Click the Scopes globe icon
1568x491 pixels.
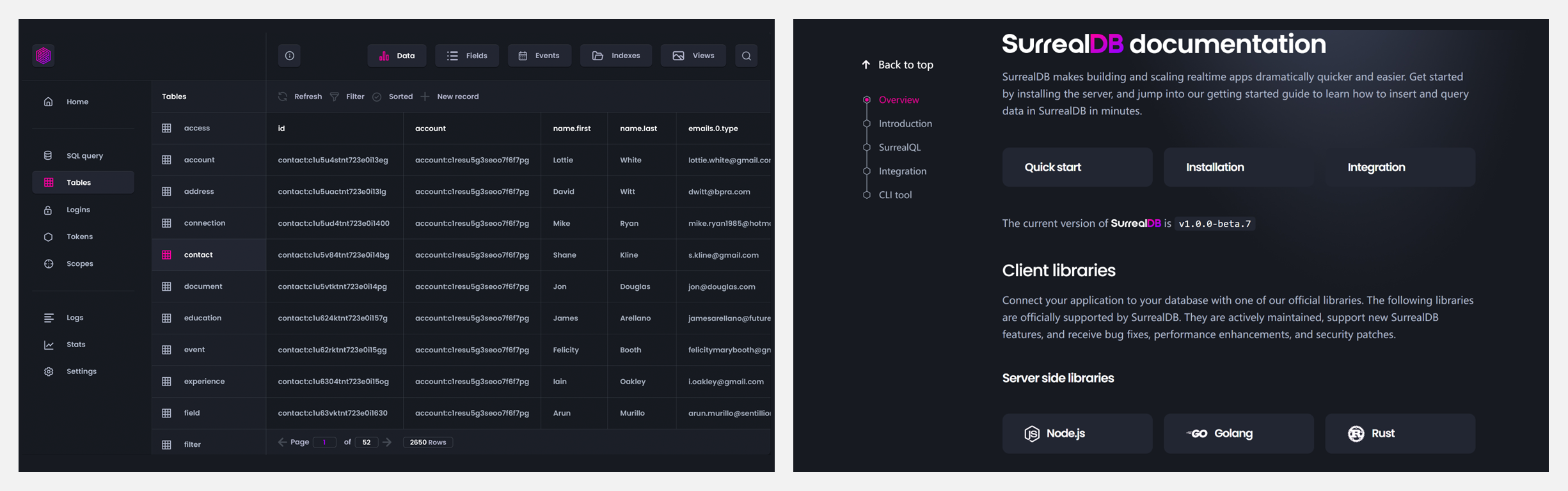pyautogui.click(x=48, y=263)
